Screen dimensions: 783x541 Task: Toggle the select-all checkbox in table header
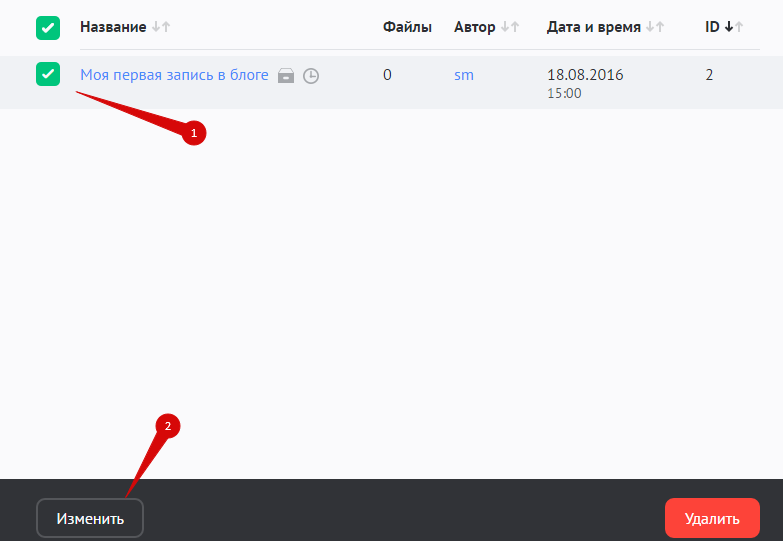coord(48,28)
